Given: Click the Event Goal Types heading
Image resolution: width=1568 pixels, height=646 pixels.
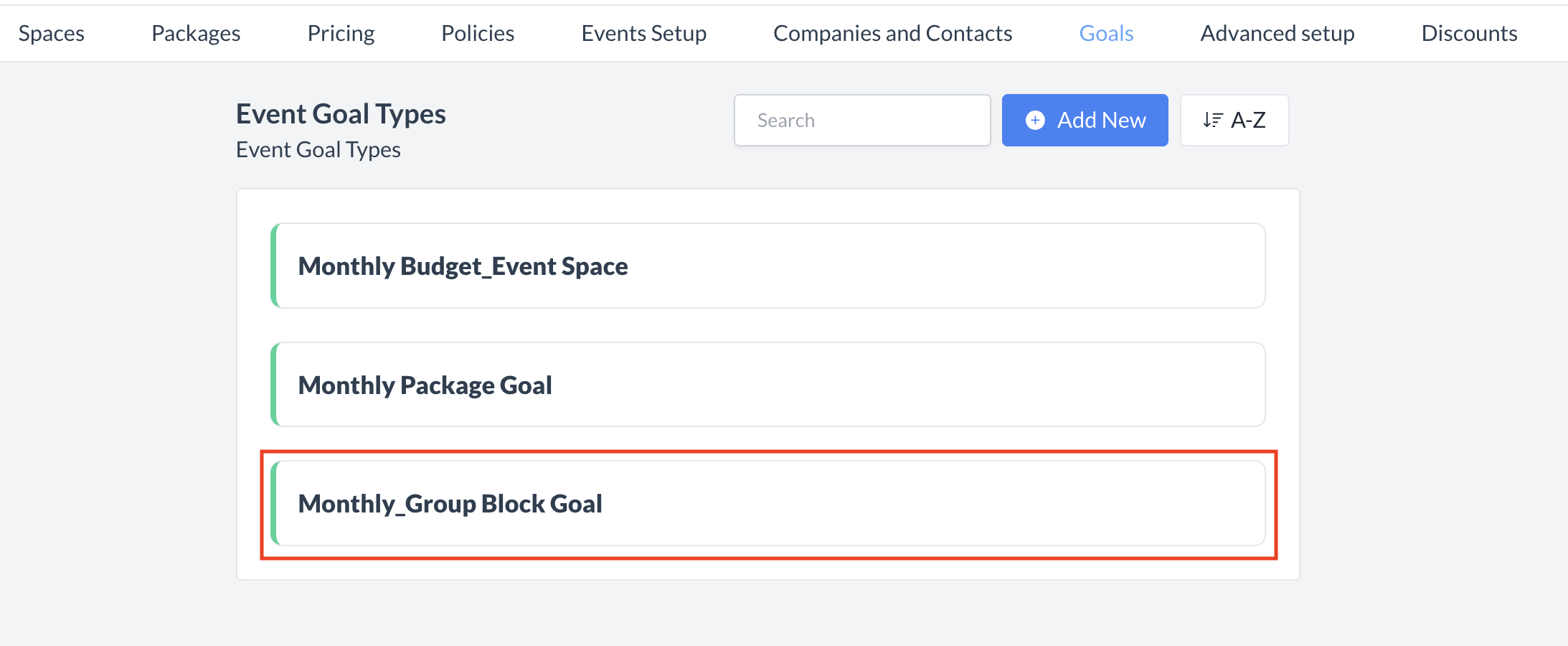Looking at the screenshot, I should coord(341,113).
